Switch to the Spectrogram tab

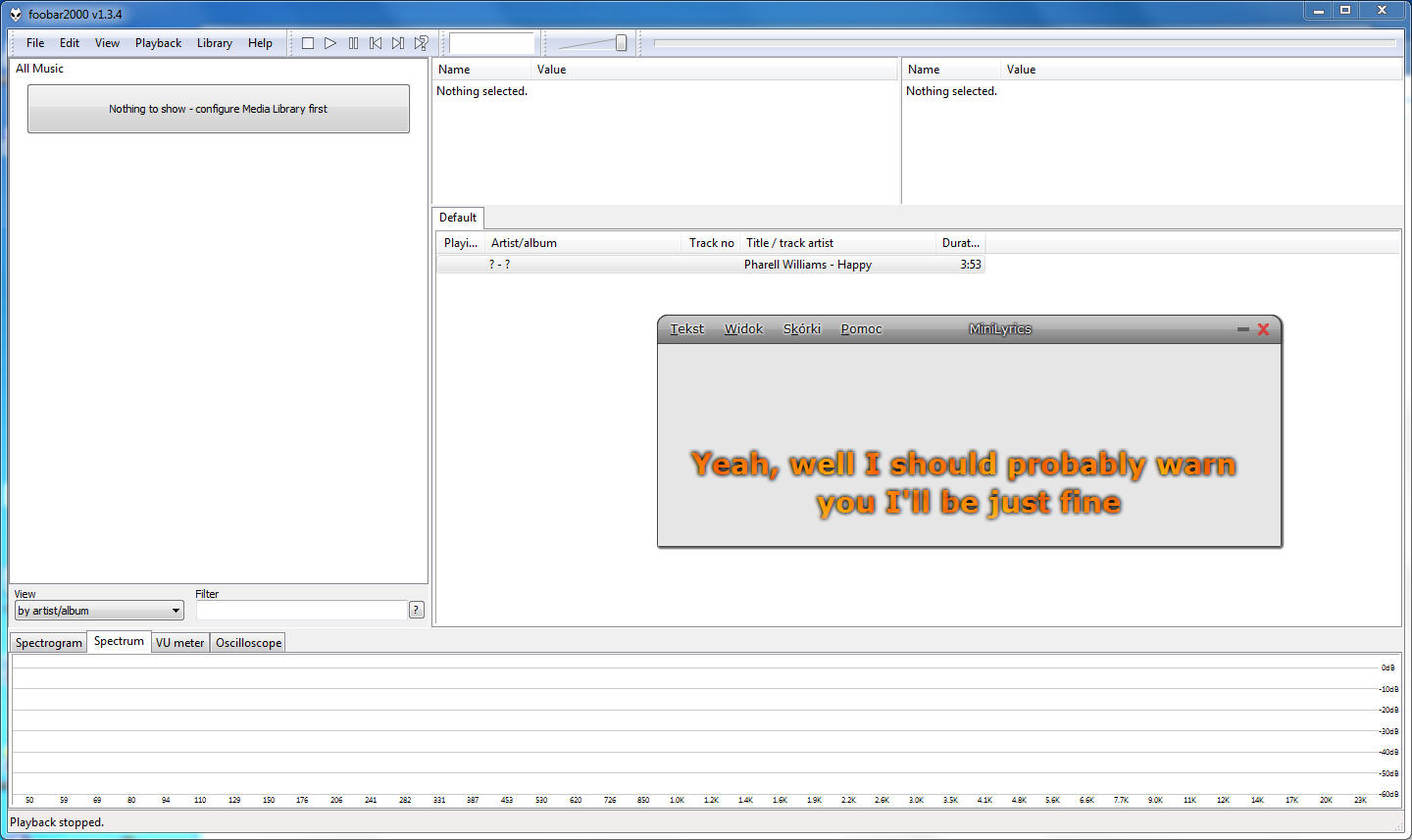[x=49, y=643]
